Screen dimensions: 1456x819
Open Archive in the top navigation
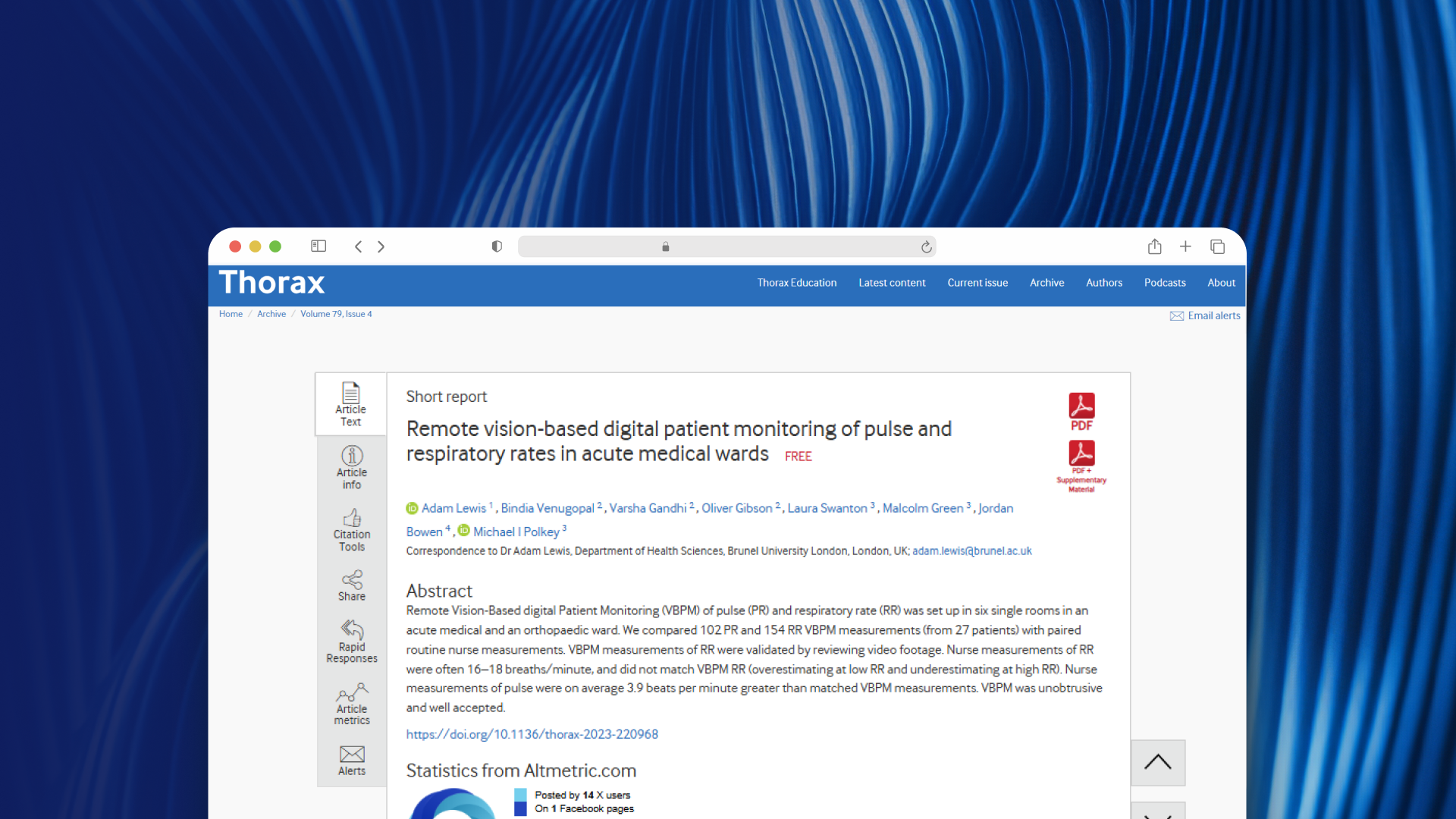pyautogui.click(x=1046, y=283)
